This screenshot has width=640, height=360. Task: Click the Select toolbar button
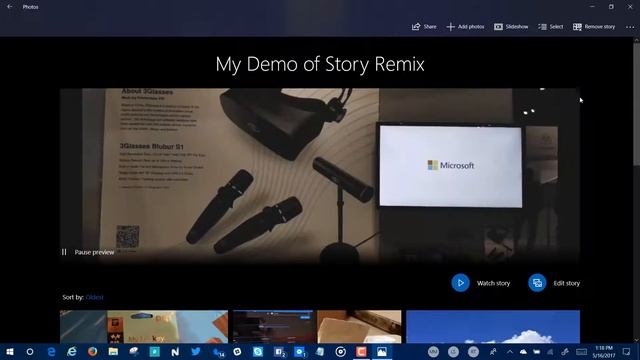click(551, 27)
